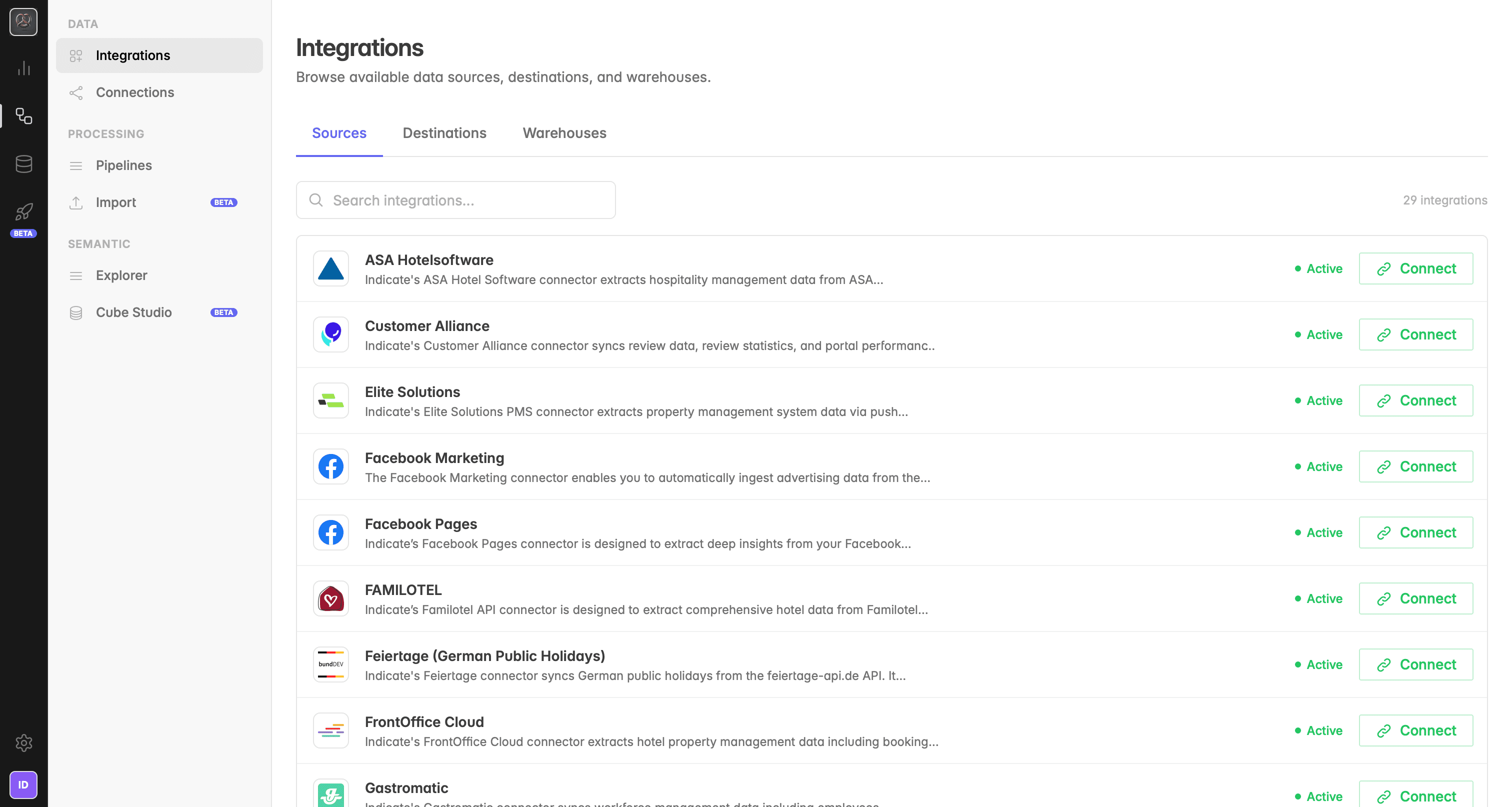This screenshot has width=1512, height=807.
Task: Open the database stack rail icon
Action: coord(23,163)
